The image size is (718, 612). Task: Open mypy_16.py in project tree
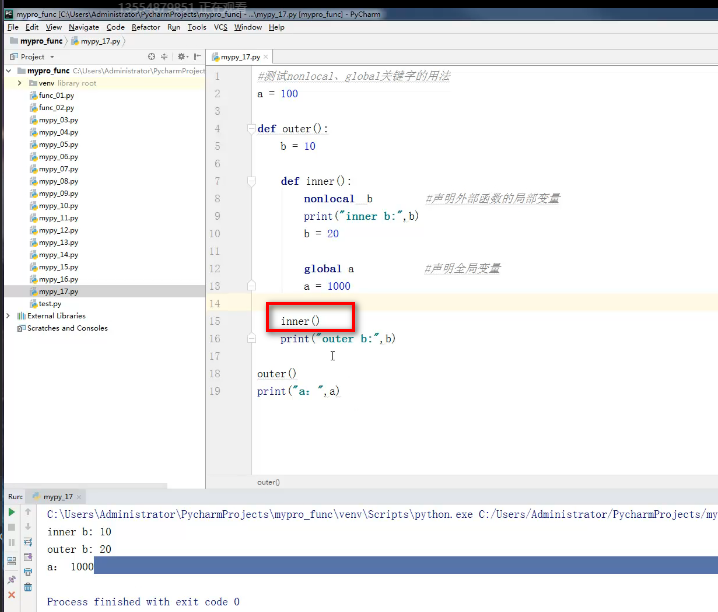pyautogui.click(x=54, y=279)
